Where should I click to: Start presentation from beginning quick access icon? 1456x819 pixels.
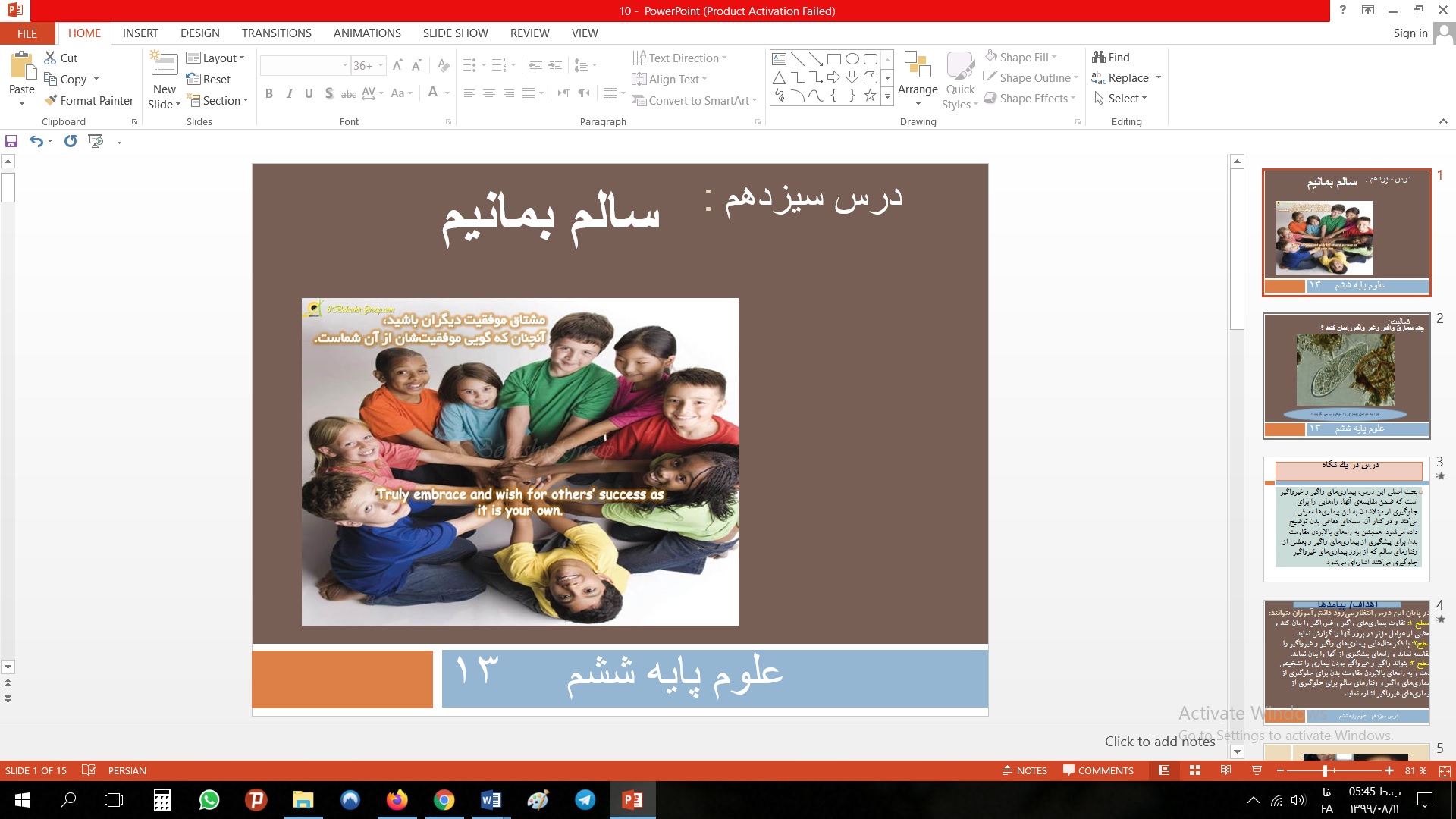[96, 141]
